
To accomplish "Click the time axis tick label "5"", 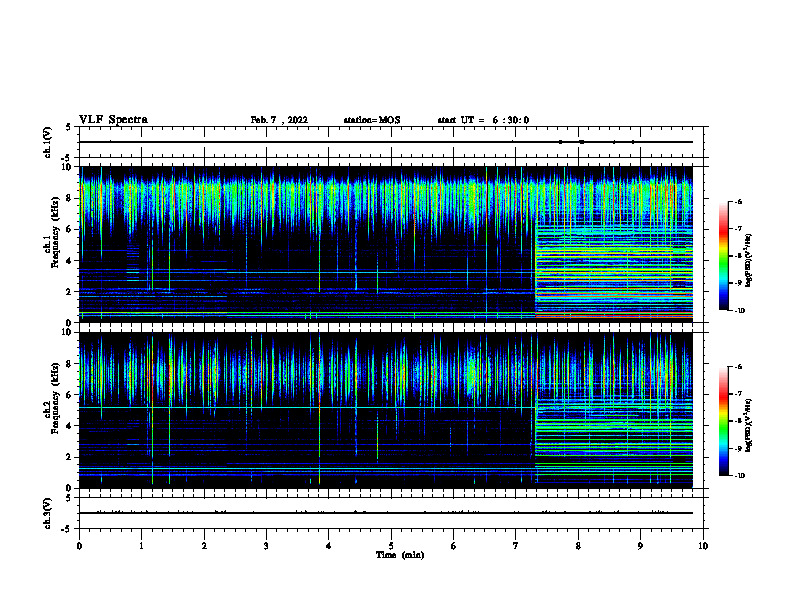I will coord(391,545).
